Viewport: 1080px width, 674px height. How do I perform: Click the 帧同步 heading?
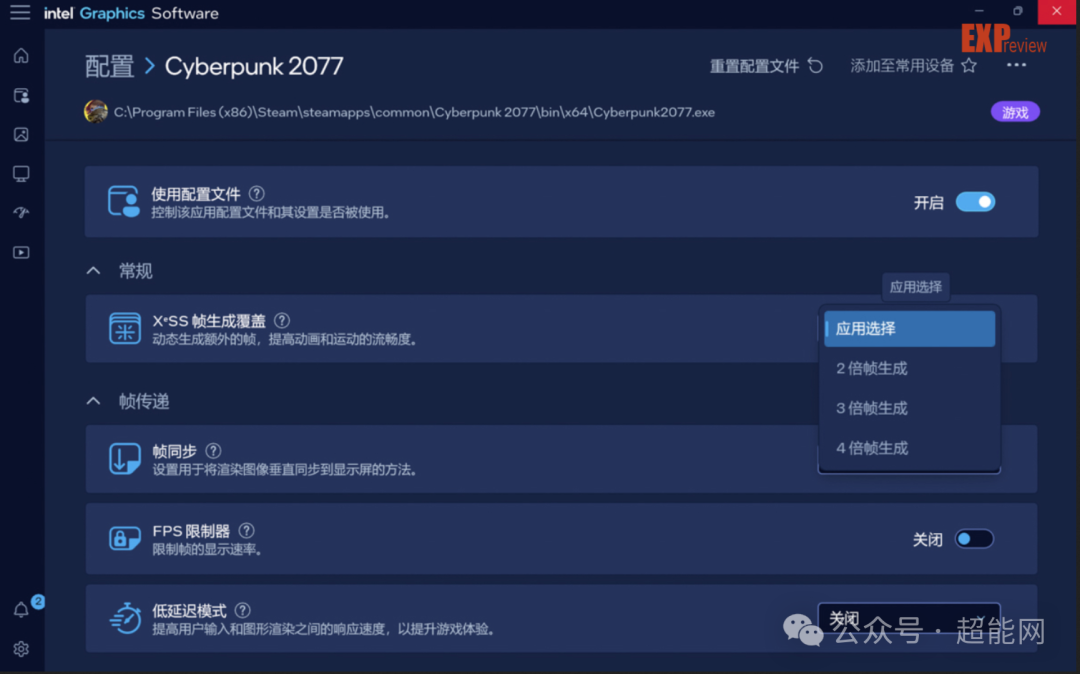click(174, 451)
